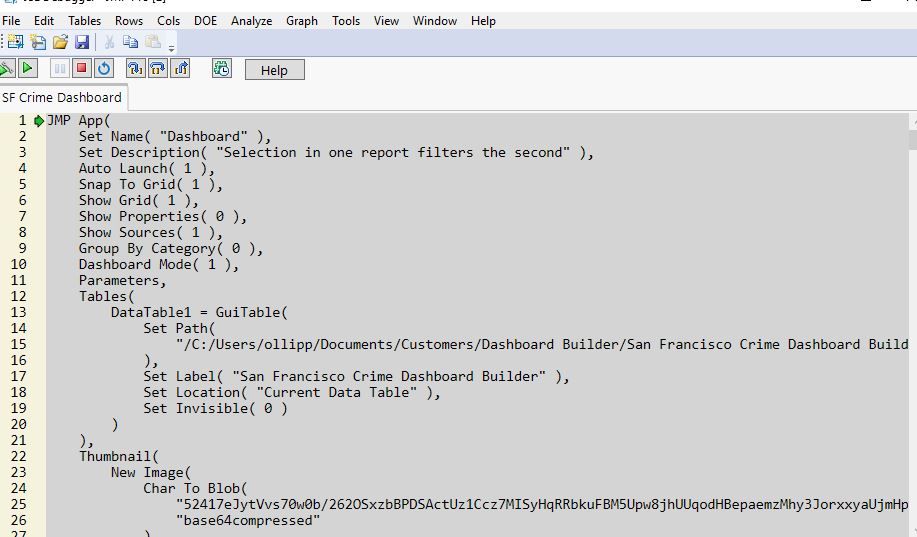Click the red Stop debugging button
Screen dimensions: 917x537
coord(82,69)
